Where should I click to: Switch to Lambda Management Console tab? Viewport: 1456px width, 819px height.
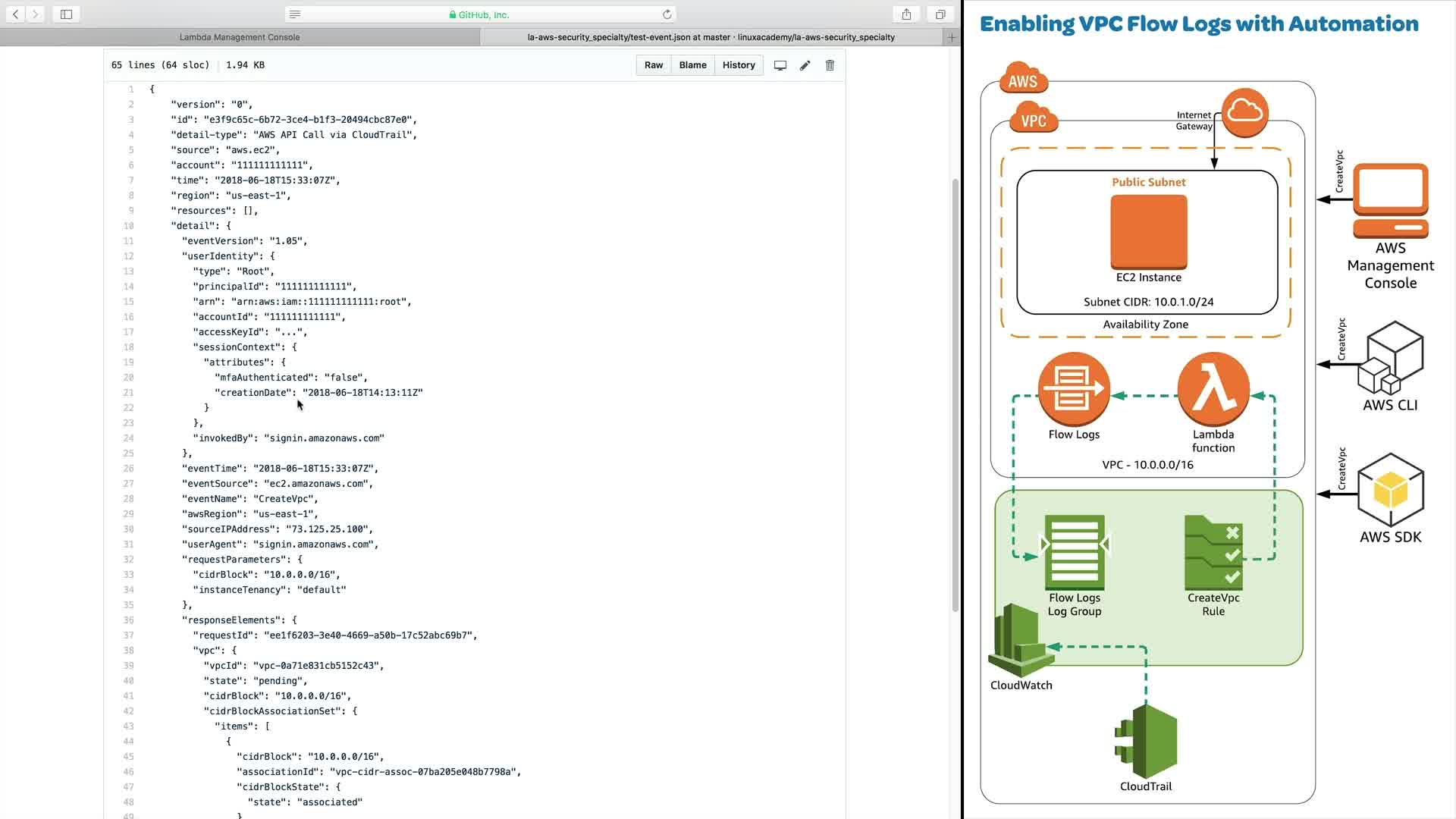240,37
